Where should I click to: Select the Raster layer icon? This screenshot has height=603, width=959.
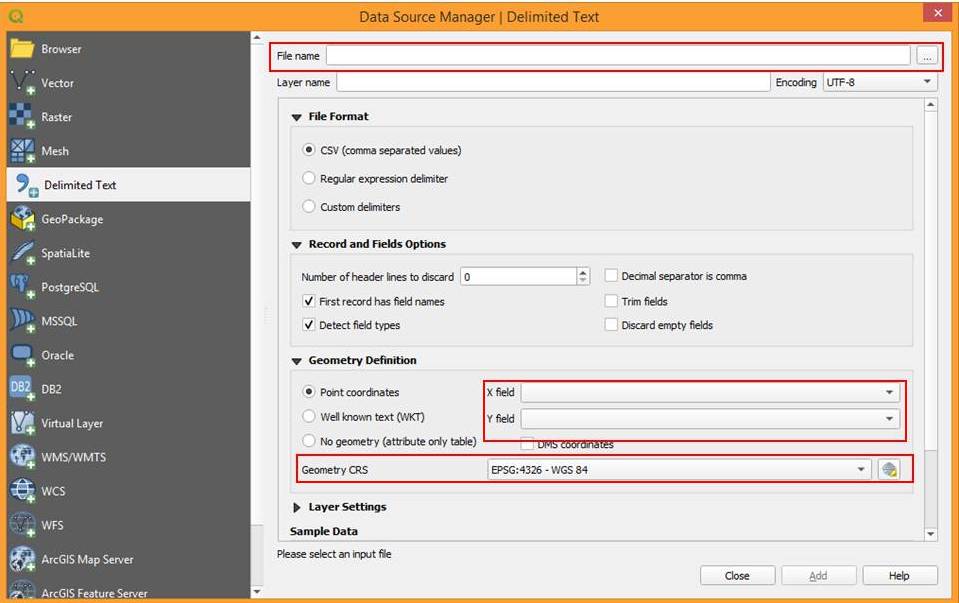pyautogui.click(x=23, y=116)
